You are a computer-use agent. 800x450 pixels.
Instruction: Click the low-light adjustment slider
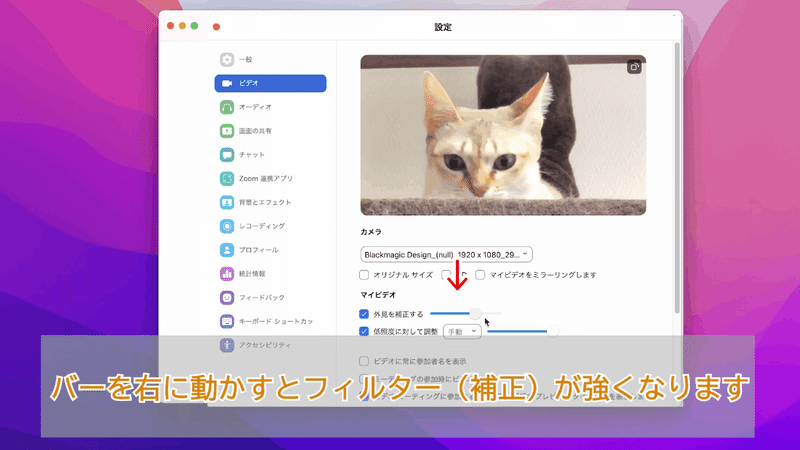click(x=523, y=332)
